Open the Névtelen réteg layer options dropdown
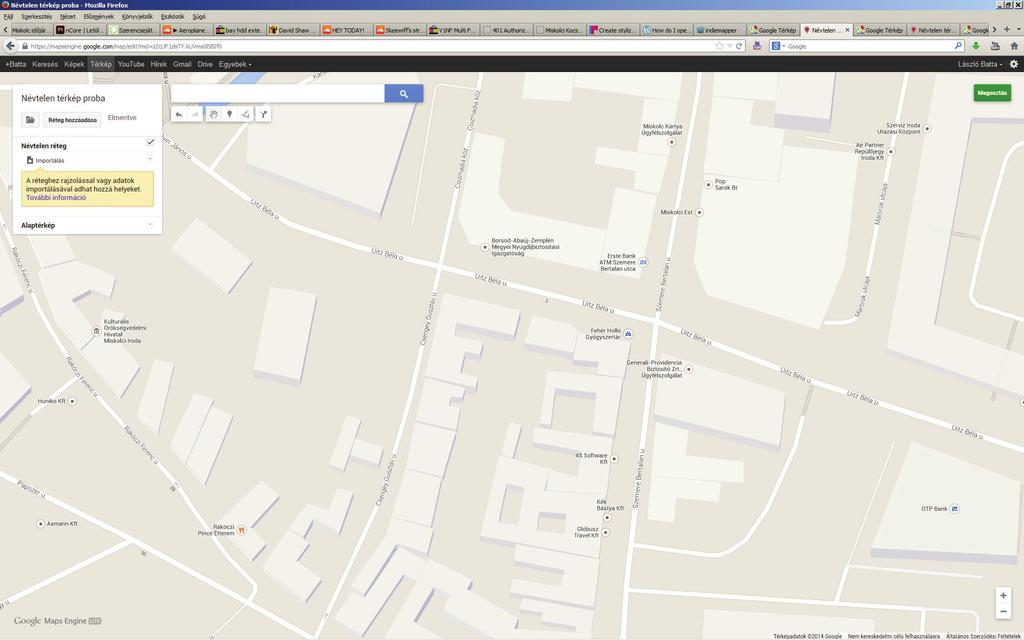Viewport: 1024px width, 640px height. 150,159
